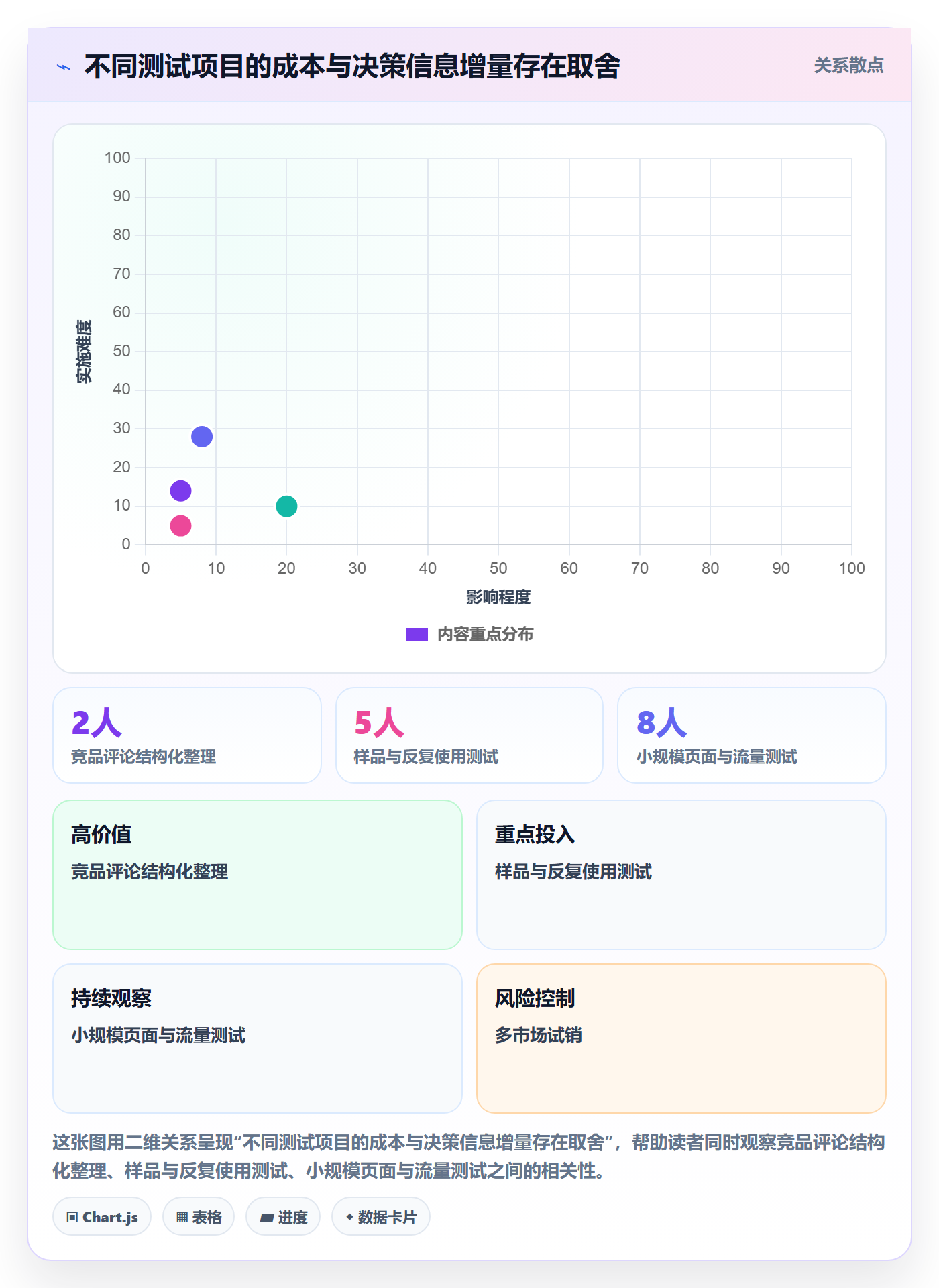
Task: Click the chart title 不同测试项目的成本与决策信息增量存在取舍
Action: pos(352,66)
